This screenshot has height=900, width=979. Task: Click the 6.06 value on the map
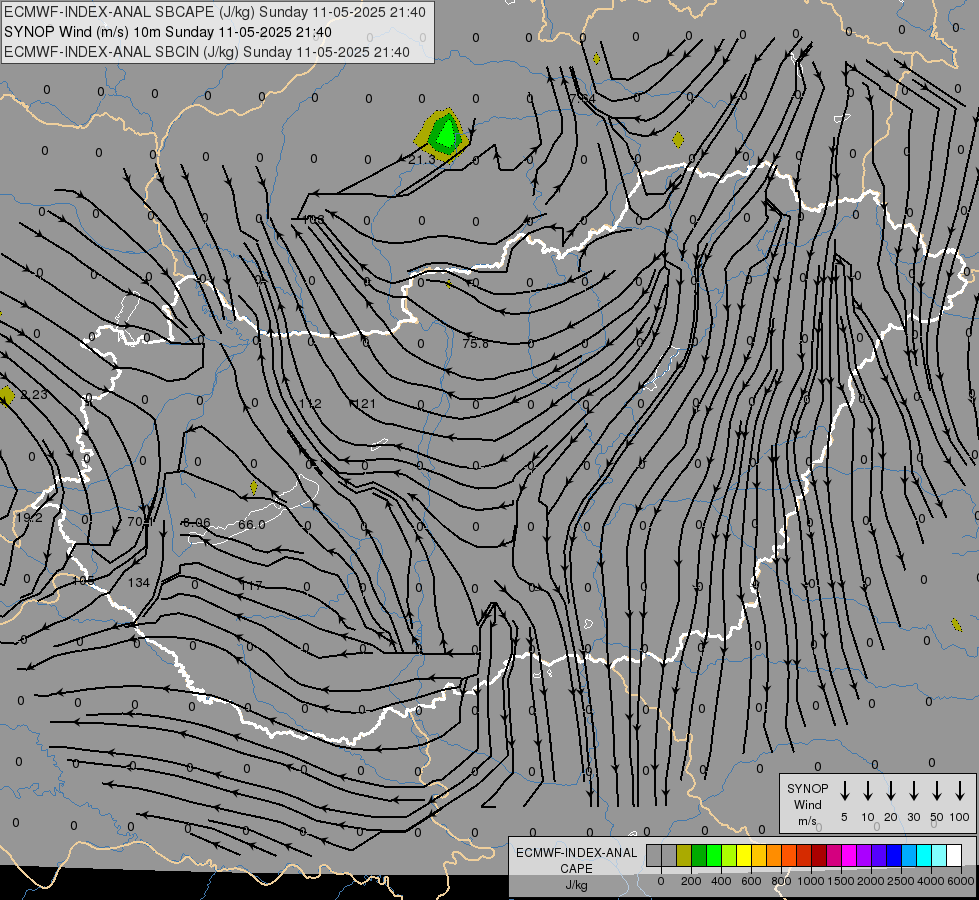197,522
